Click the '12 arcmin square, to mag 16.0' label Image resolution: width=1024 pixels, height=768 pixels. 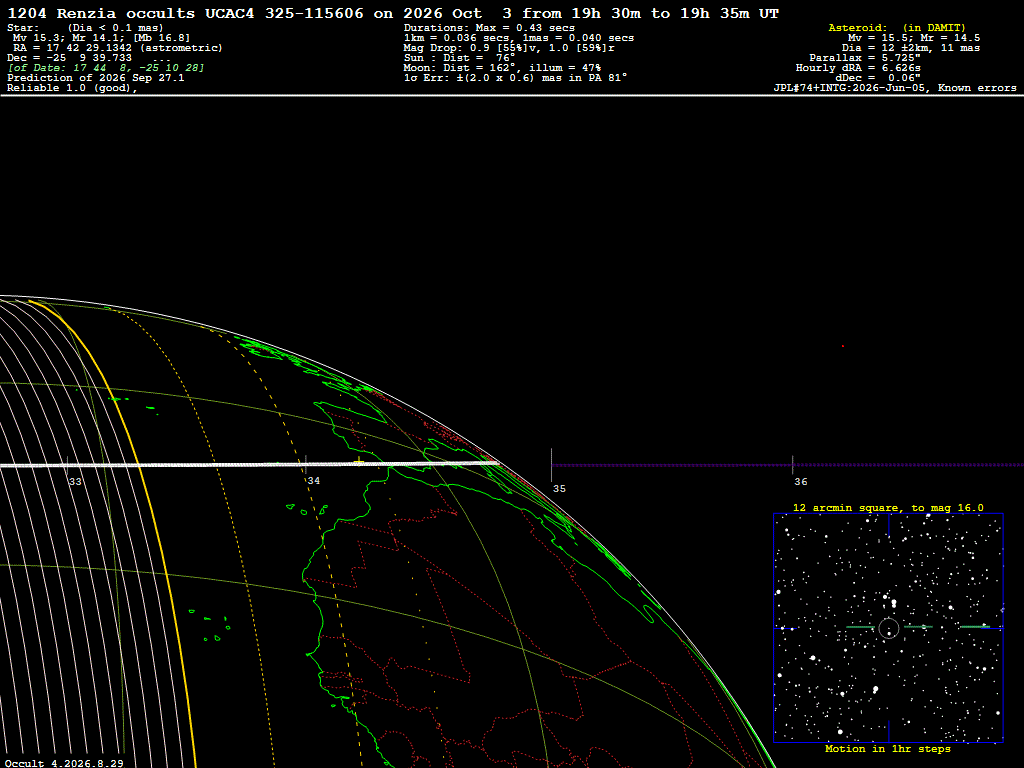[888, 507]
